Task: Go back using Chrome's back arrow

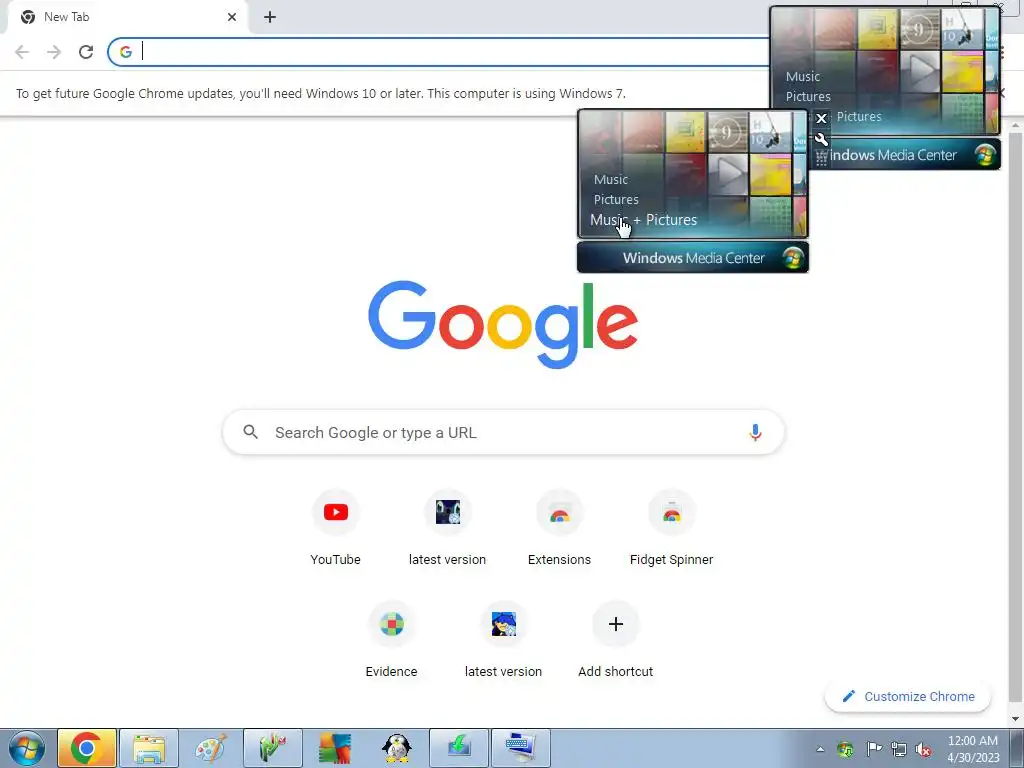Action: click(22, 52)
